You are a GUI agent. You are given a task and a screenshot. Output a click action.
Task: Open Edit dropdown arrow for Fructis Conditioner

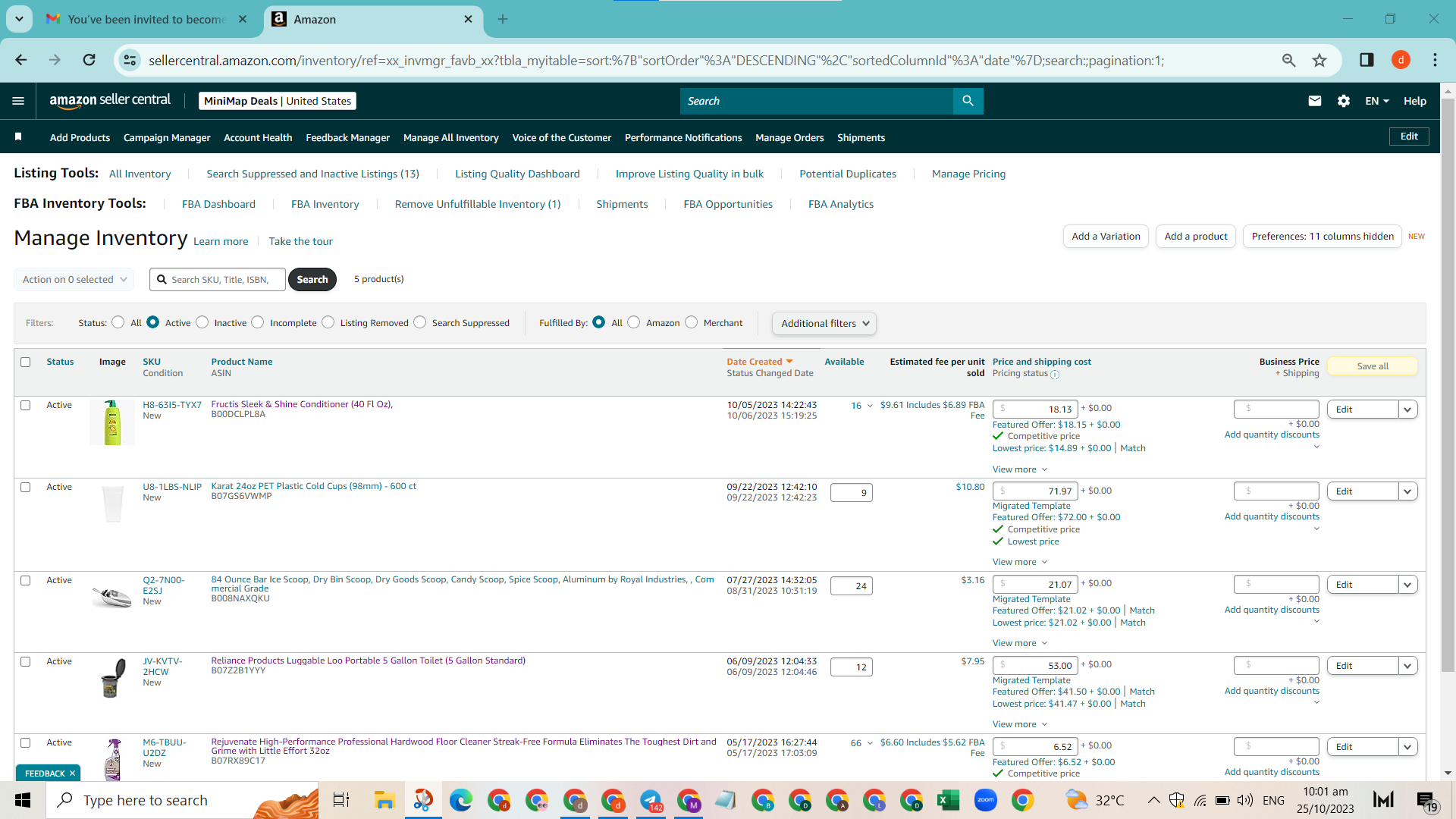tap(1408, 409)
